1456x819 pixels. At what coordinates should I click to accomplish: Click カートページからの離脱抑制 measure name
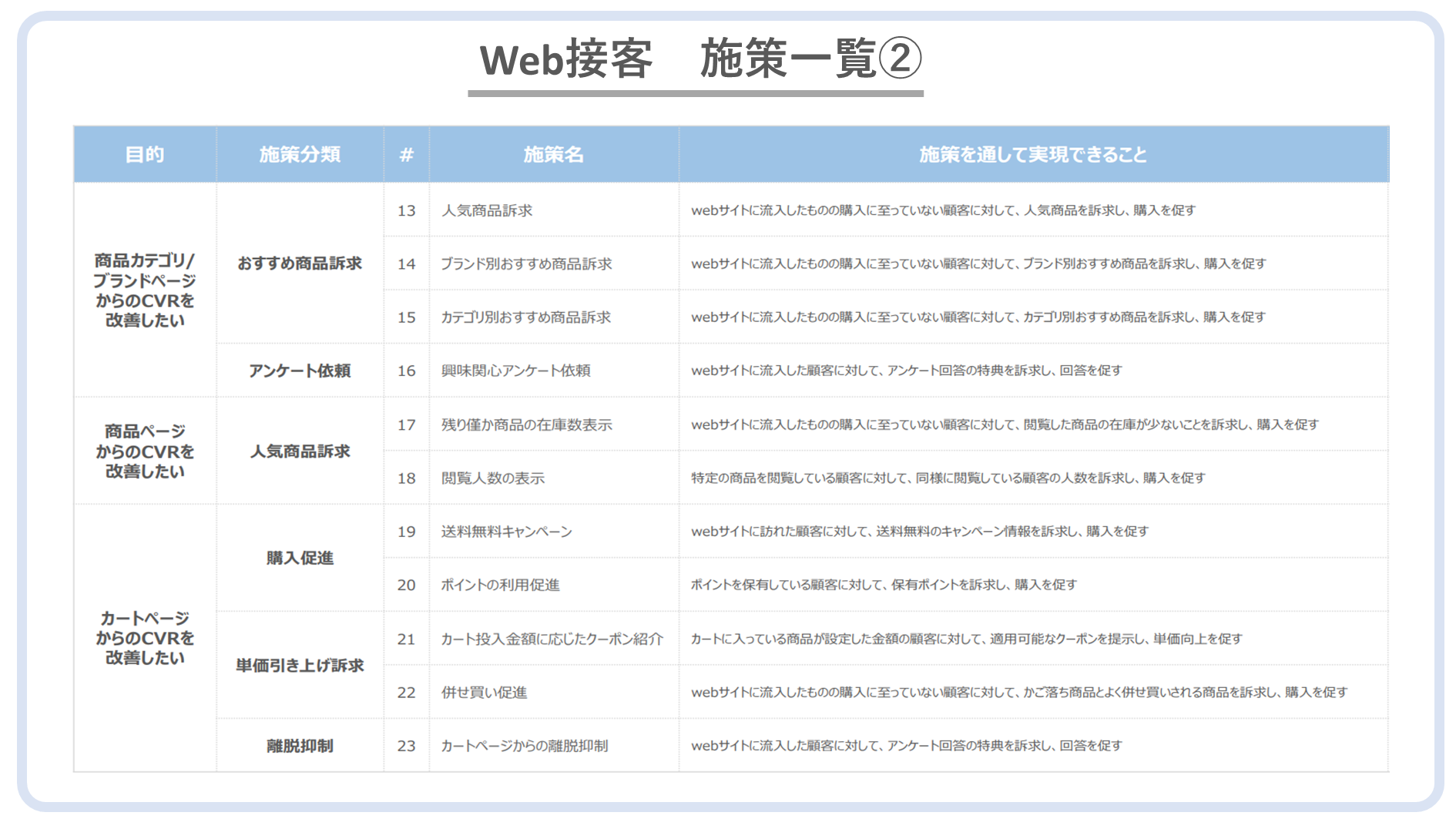pos(524,746)
